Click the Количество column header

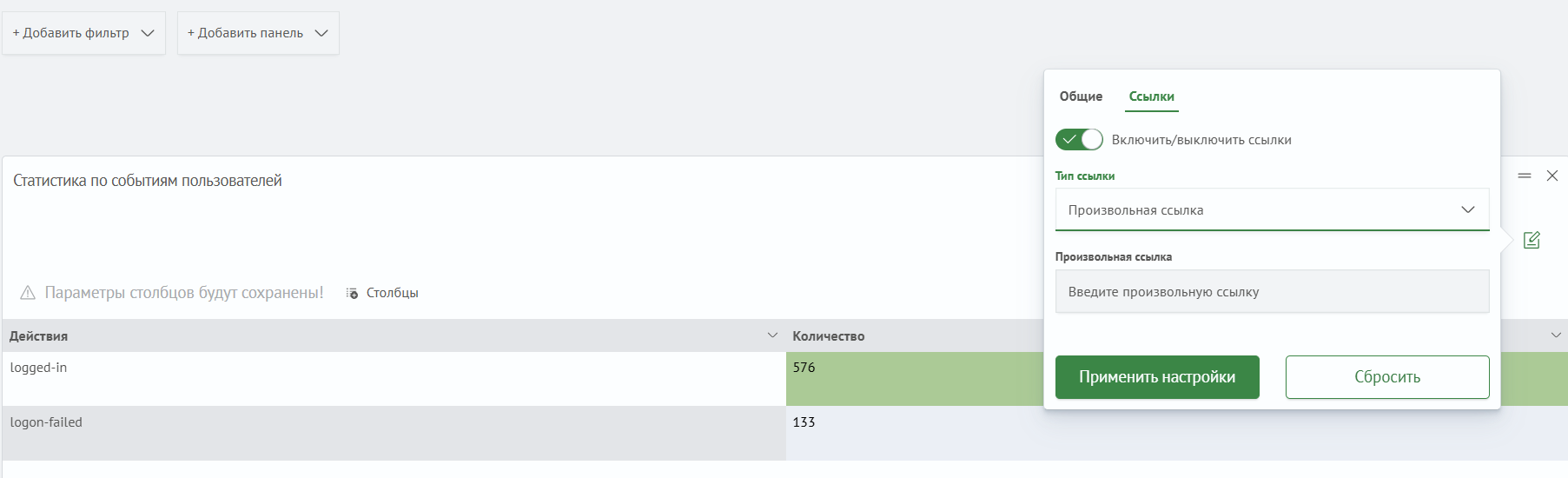(829, 336)
